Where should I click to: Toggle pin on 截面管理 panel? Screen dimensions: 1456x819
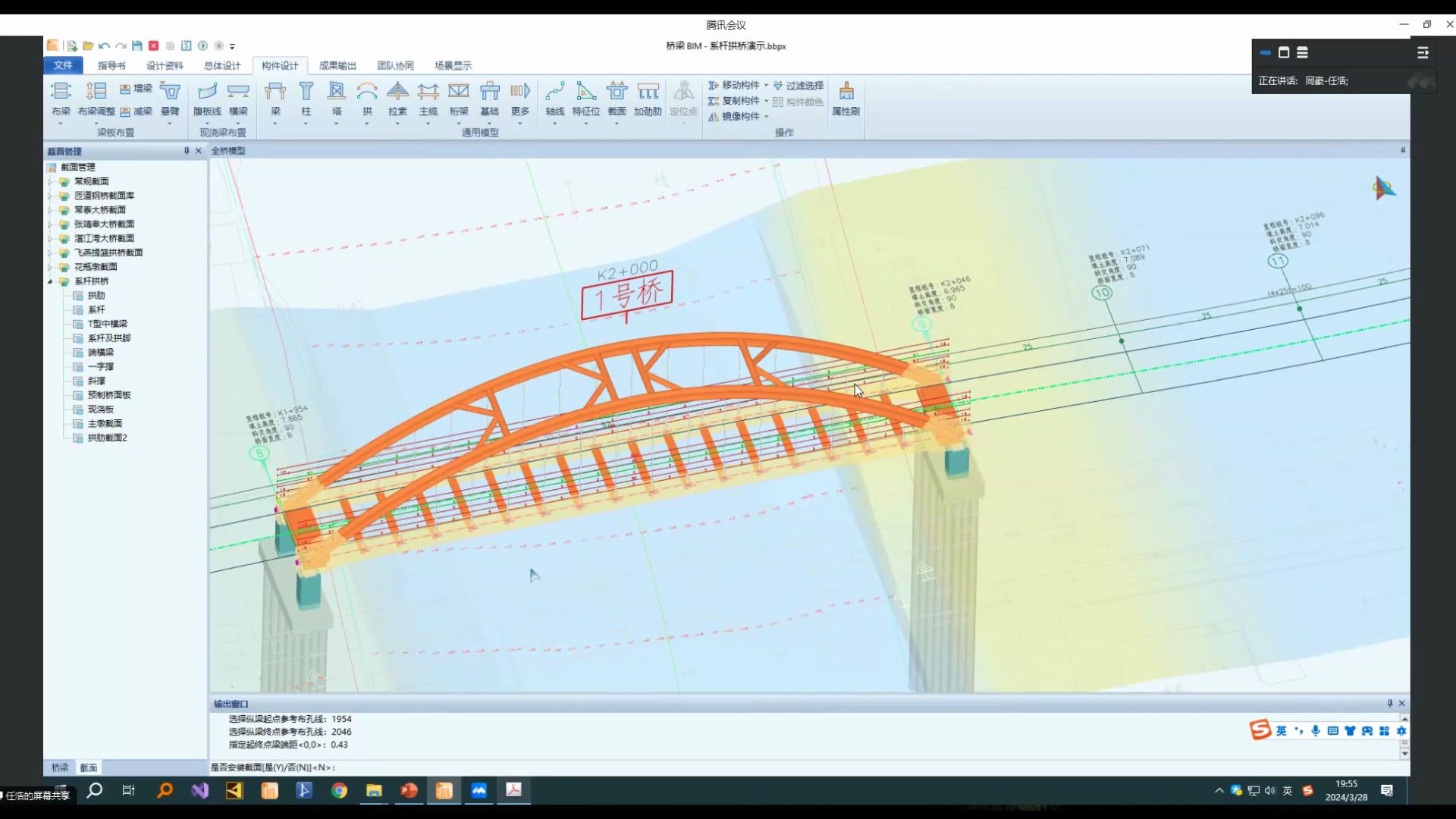click(x=187, y=151)
